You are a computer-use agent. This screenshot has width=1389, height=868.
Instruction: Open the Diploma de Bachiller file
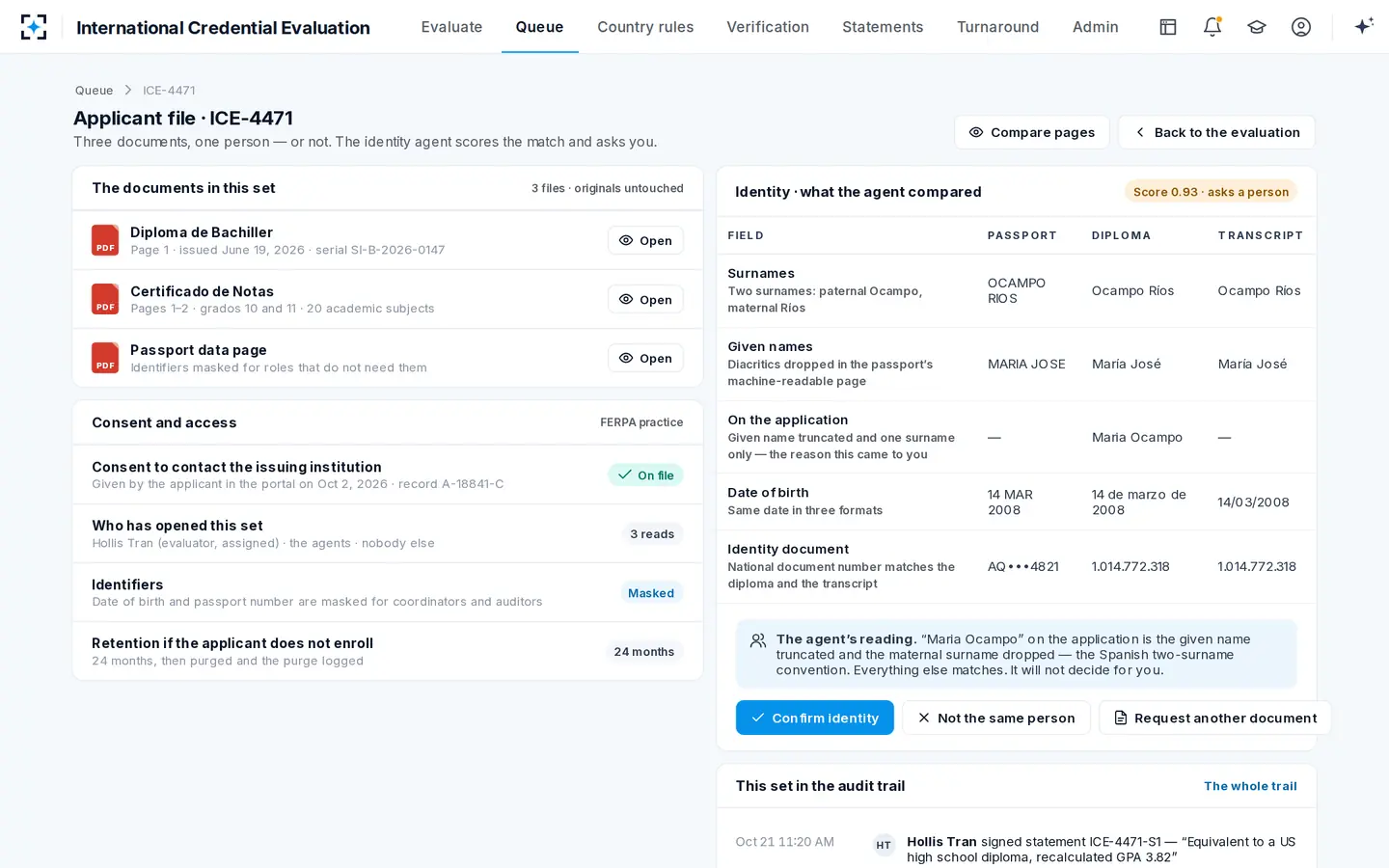pos(645,240)
